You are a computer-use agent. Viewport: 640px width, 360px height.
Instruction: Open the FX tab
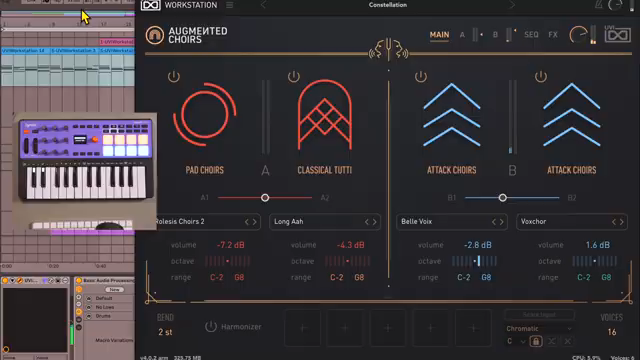point(553,35)
